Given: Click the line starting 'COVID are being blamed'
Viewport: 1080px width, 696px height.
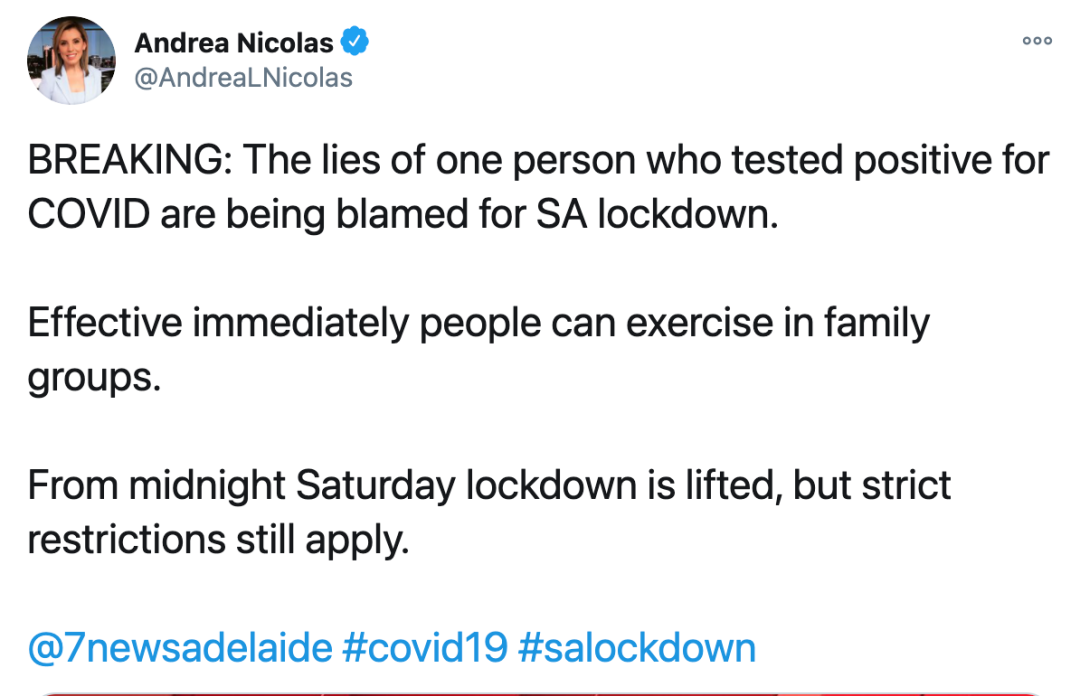Looking at the screenshot, I should (400, 215).
